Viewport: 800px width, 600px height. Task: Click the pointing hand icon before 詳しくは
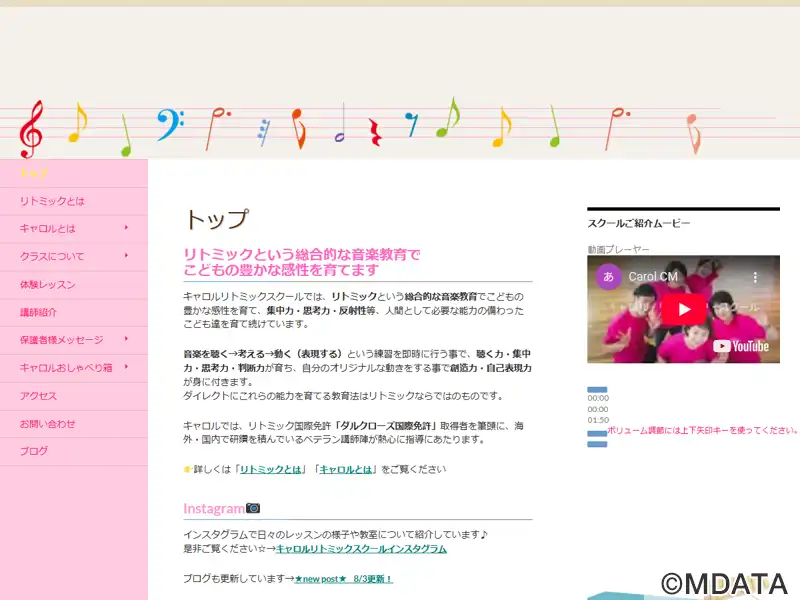tap(188, 469)
